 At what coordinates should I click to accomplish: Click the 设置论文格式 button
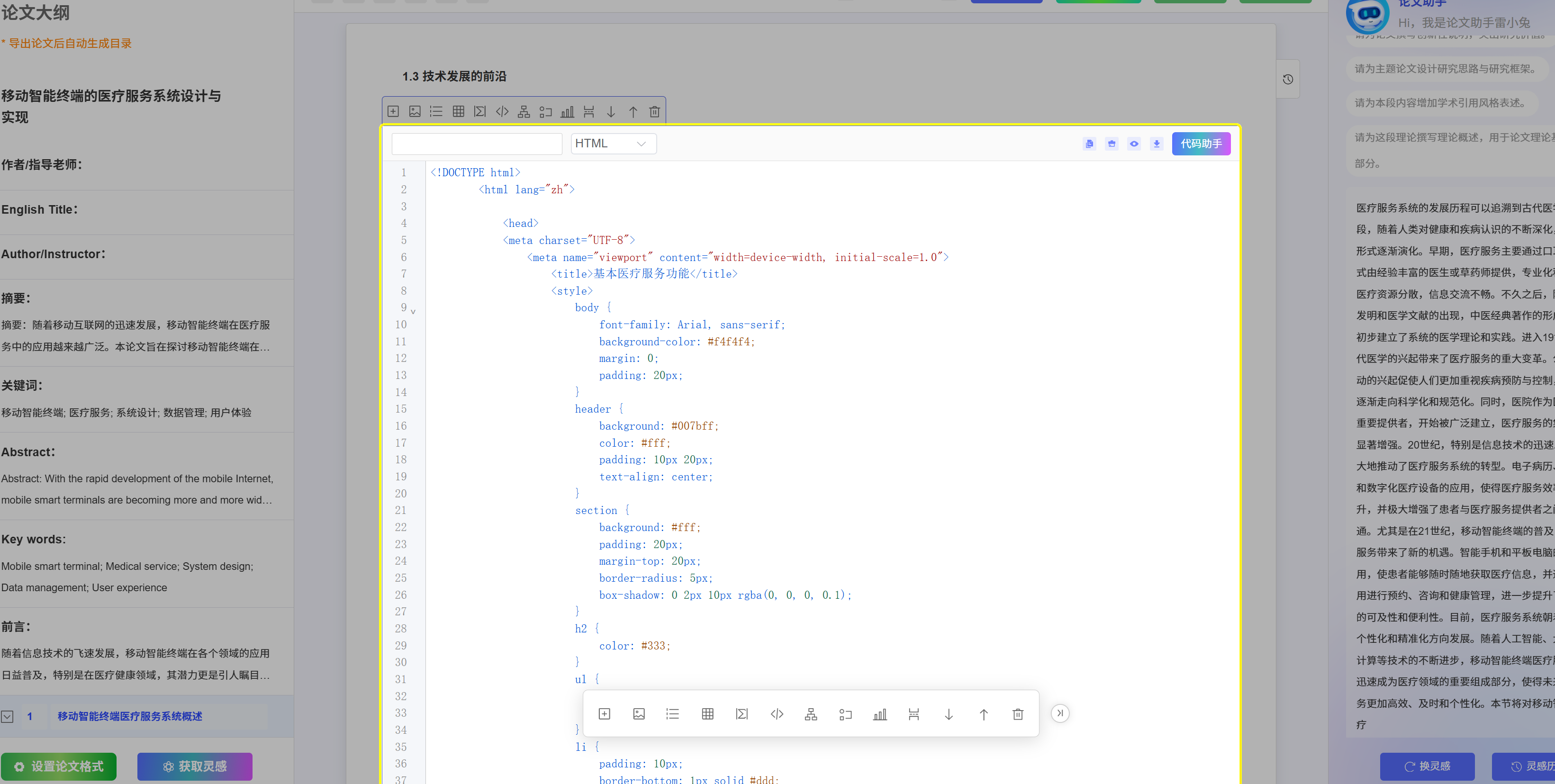[x=59, y=766]
